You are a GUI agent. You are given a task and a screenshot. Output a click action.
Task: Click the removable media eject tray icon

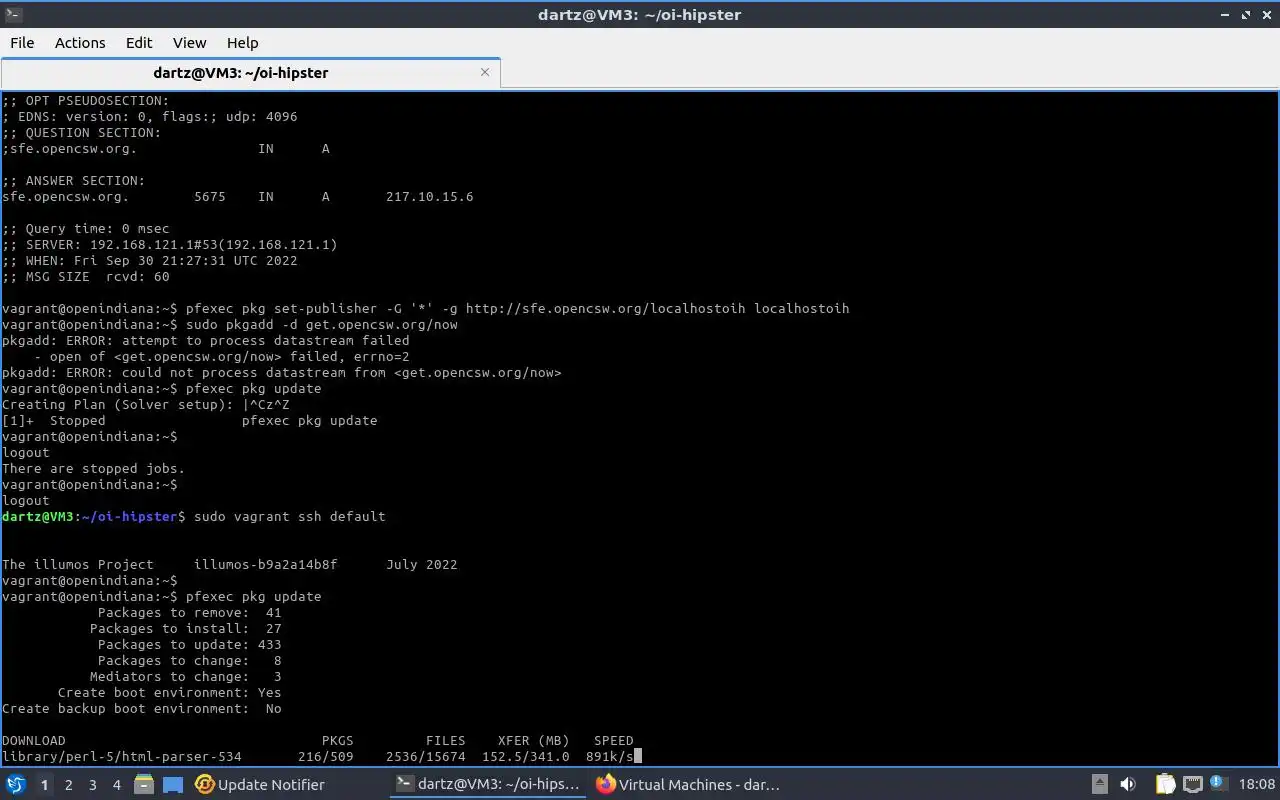tap(1099, 785)
